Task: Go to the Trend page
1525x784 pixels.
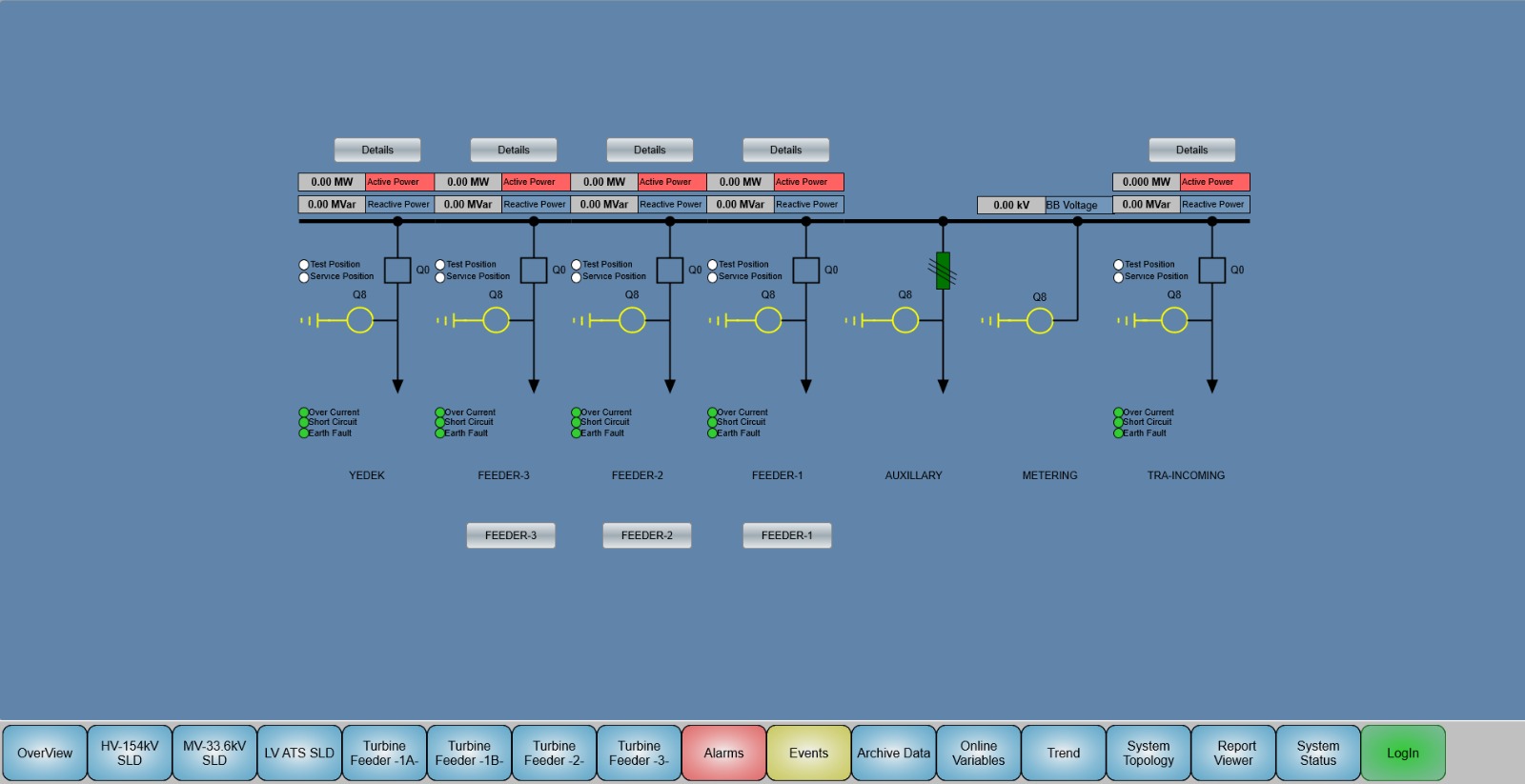Action: click(x=1063, y=753)
